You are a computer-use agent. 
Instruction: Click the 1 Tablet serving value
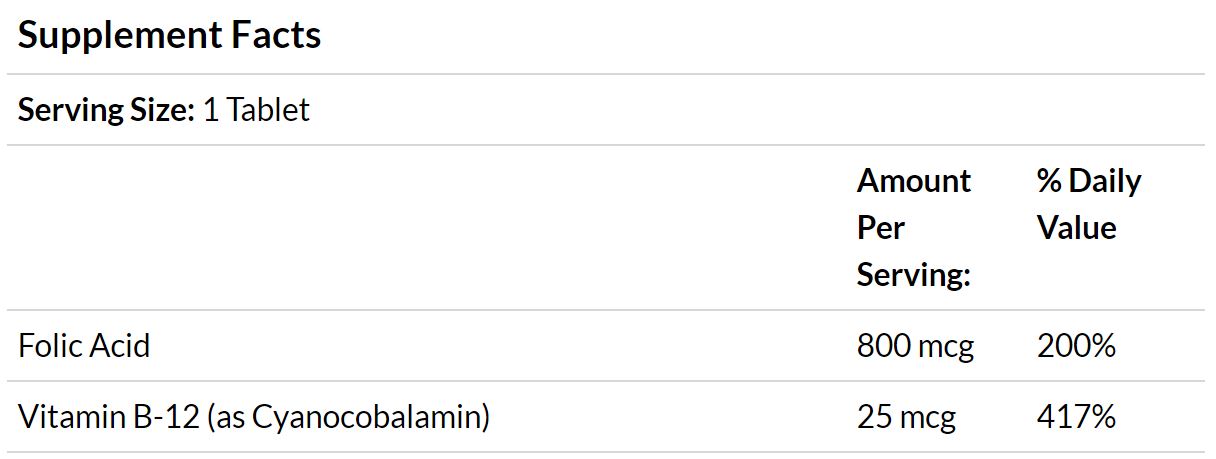[256, 109]
